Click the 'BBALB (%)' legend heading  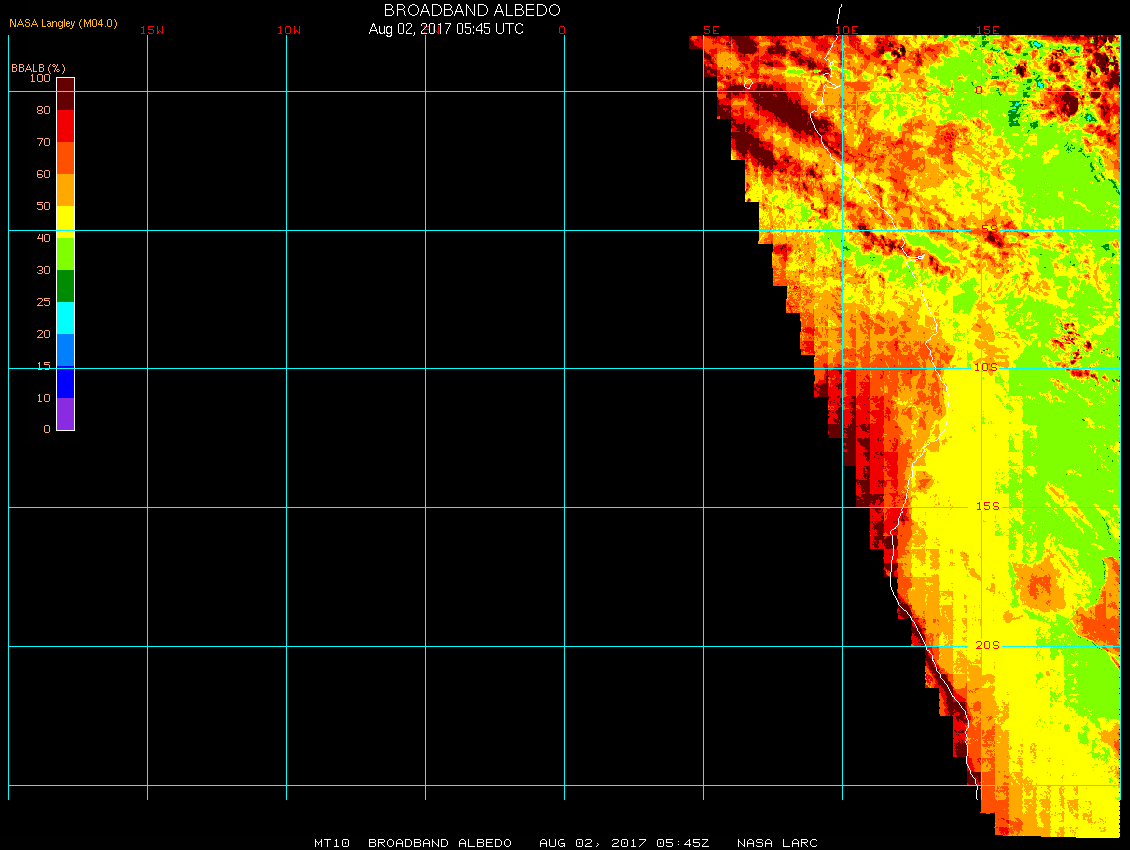38,68
